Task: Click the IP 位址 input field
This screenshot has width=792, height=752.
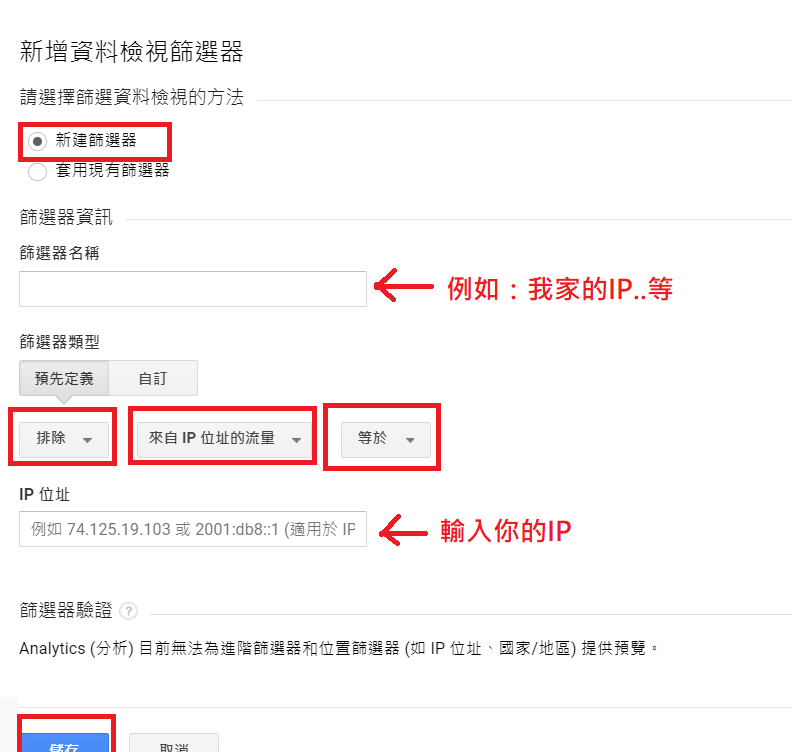Action: coord(193,529)
